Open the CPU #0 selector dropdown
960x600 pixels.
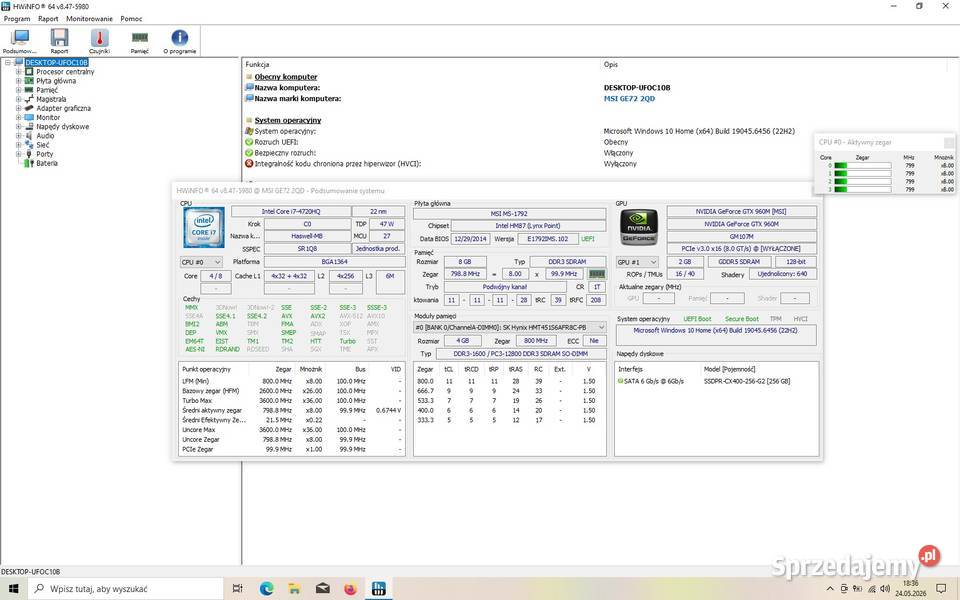pyautogui.click(x=201, y=262)
